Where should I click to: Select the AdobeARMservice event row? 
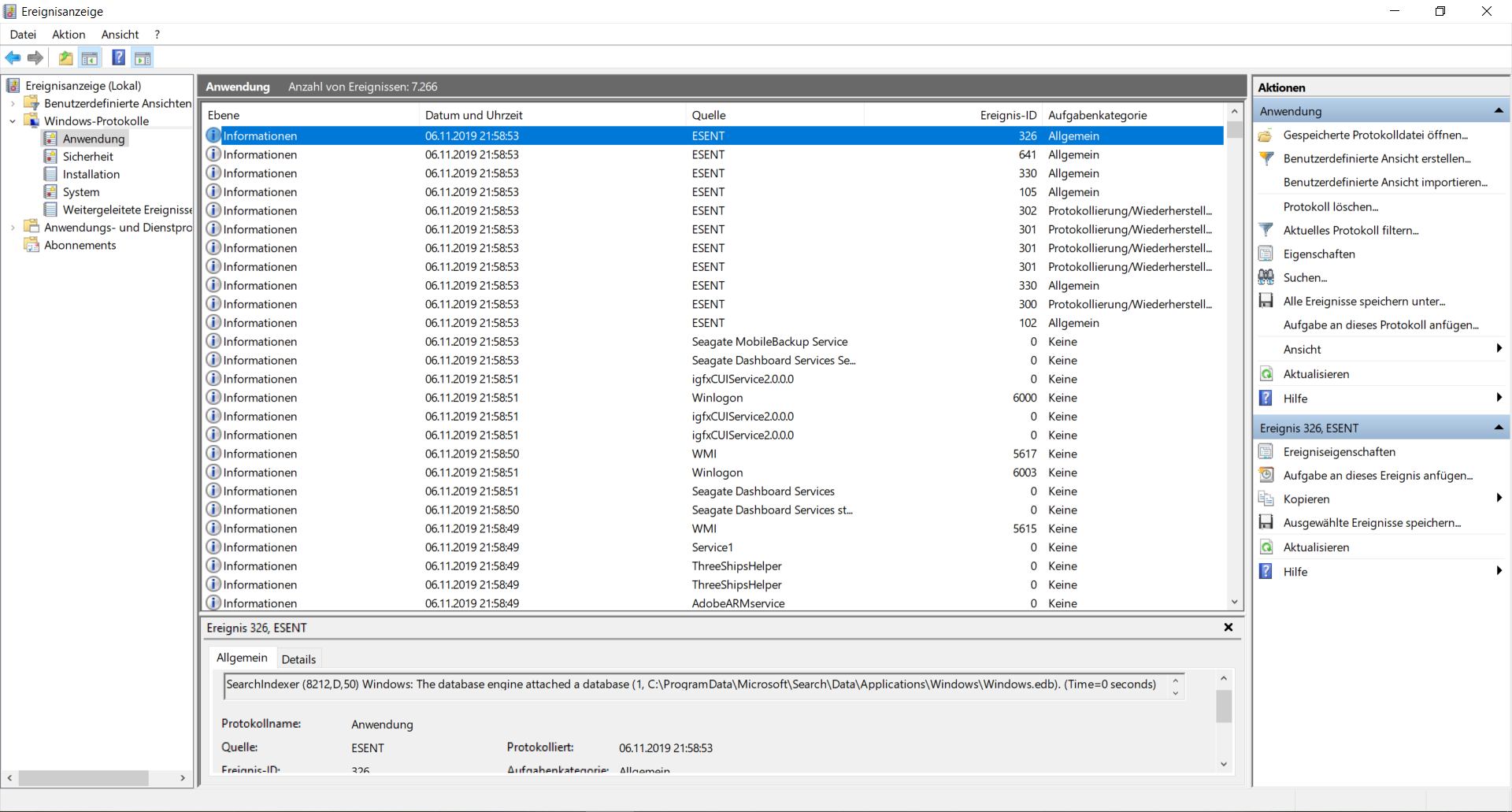713,603
